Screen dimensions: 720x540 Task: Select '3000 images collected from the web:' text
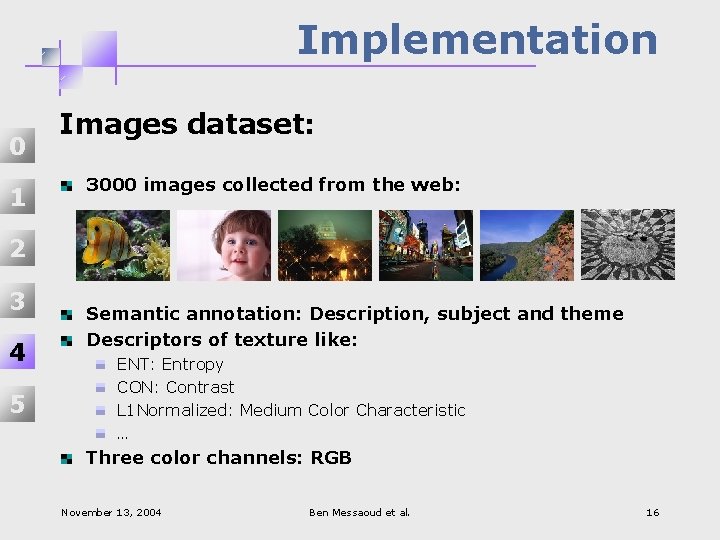click(273, 185)
